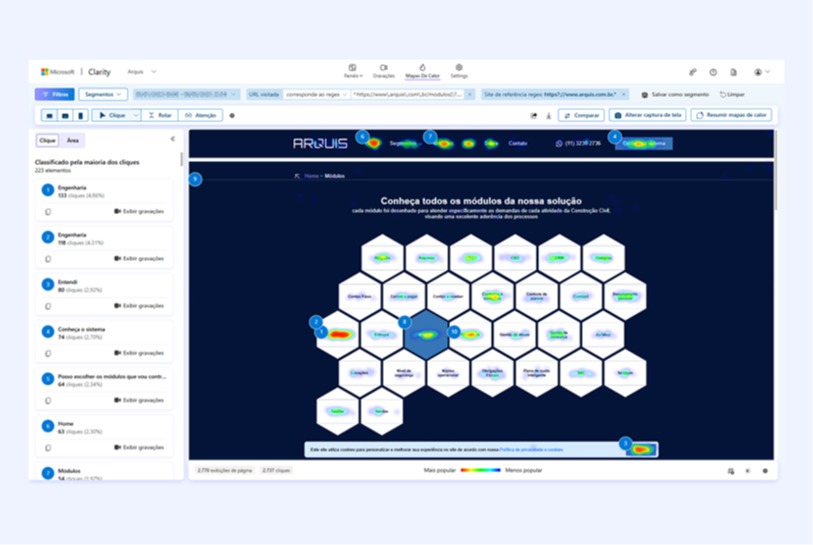Click heatmap marker 4 on header button
The image size is (813, 545).
[x=614, y=137]
